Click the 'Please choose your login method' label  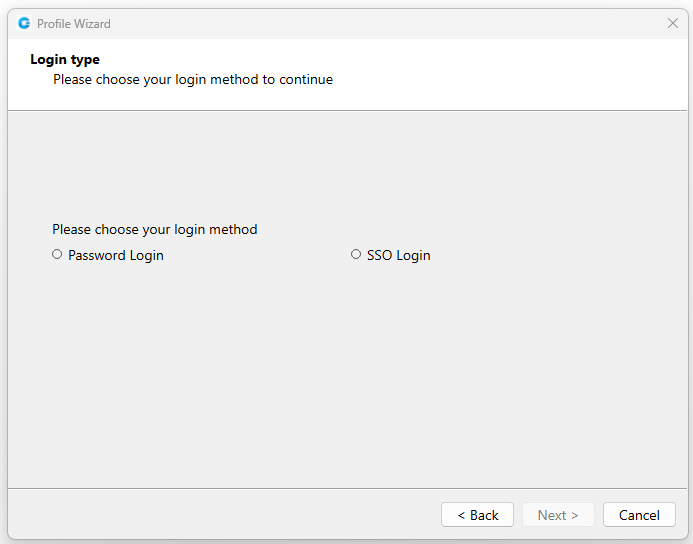tap(155, 229)
